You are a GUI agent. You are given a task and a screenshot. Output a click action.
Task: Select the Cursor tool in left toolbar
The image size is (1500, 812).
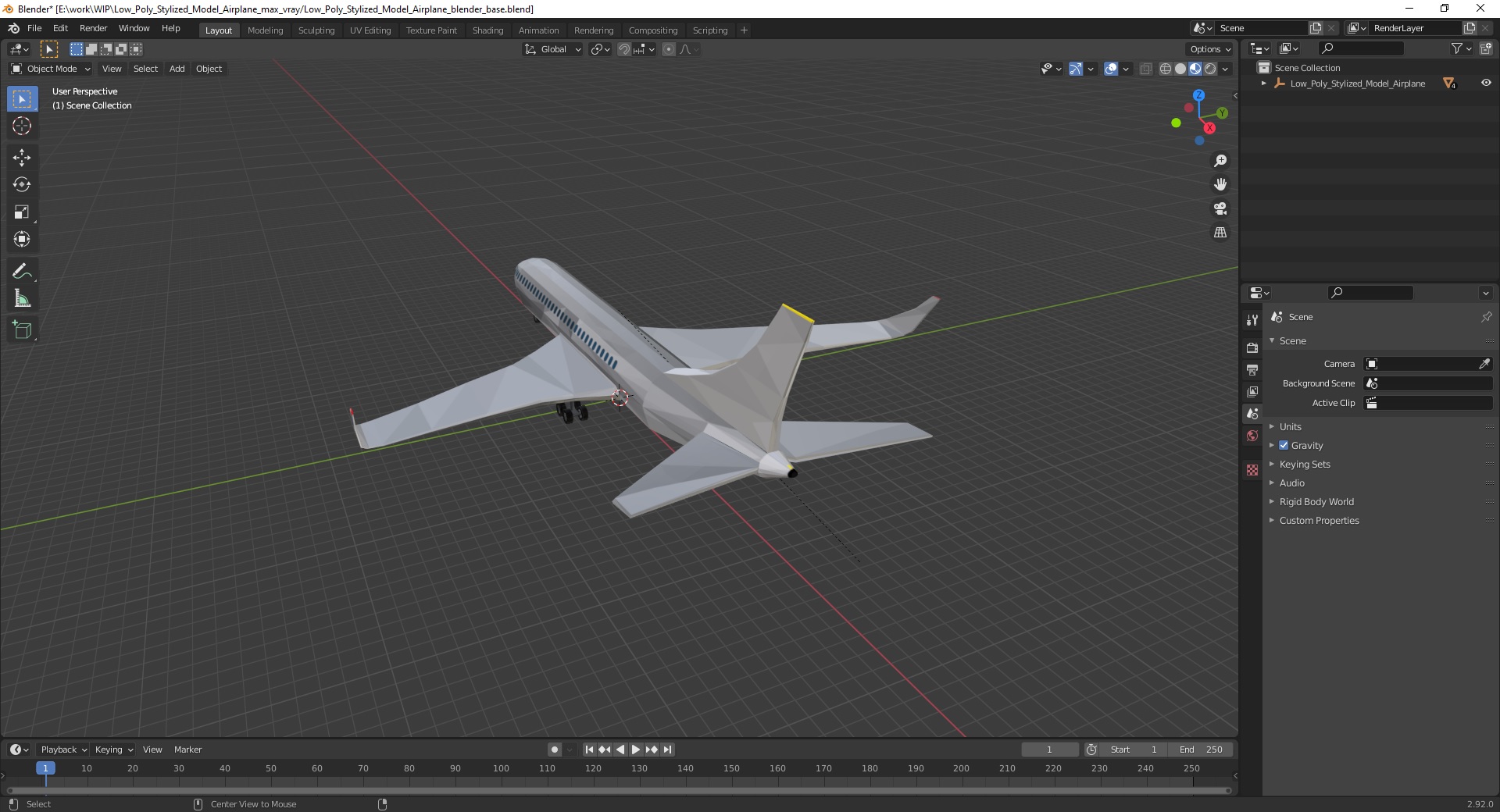[x=22, y=126]
